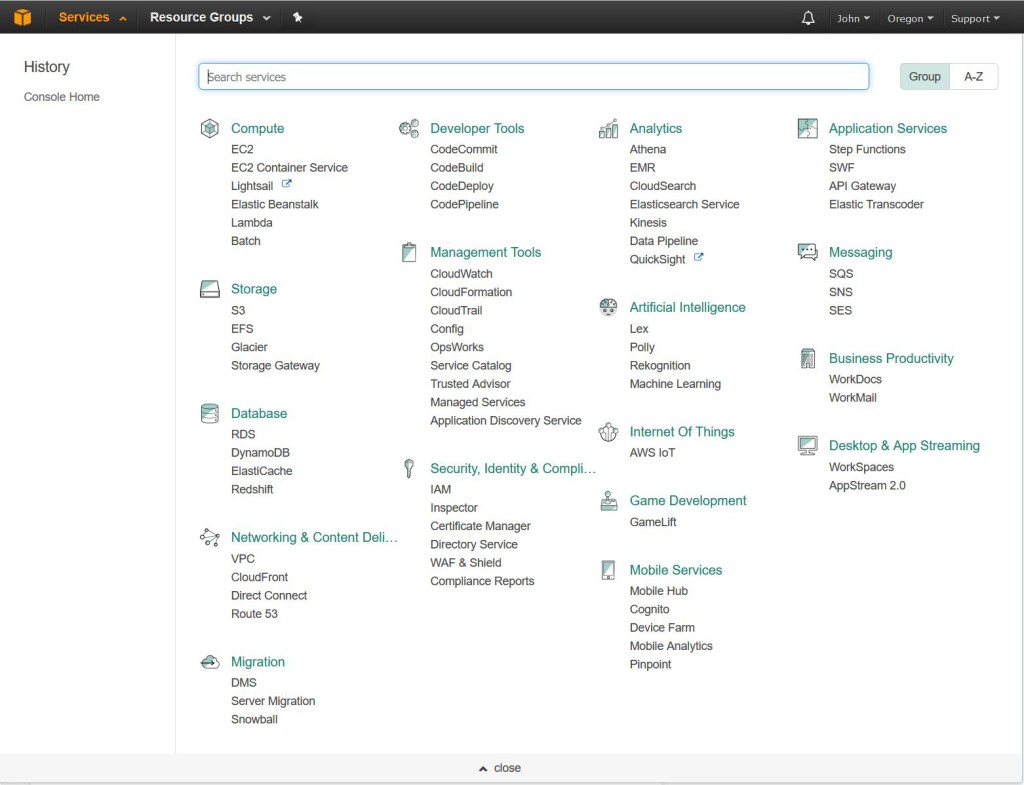Open the Elastic Beanstalk service
Screen dimensions: 1024x785
274,204
